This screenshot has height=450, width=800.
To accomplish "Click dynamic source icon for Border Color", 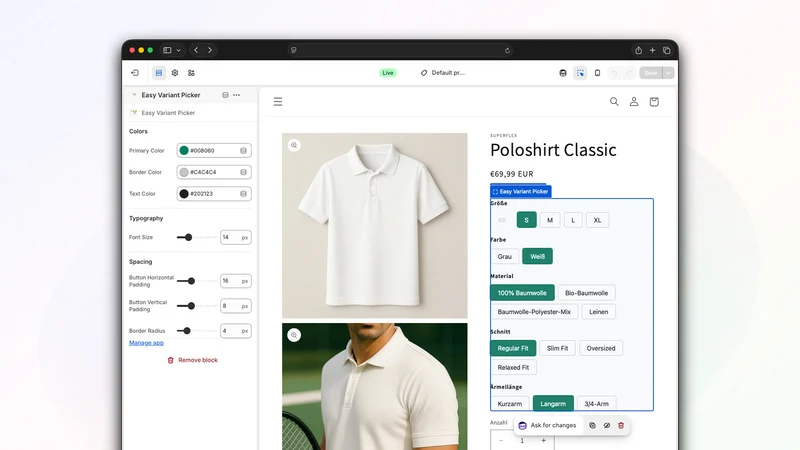I will tap(243, 172).
